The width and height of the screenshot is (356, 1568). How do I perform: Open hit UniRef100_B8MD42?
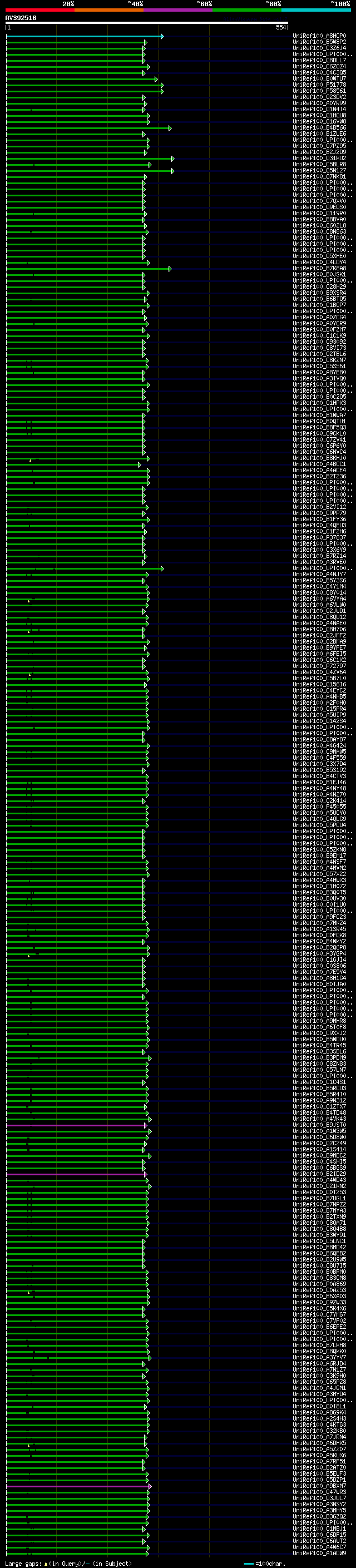[319, 1247]
